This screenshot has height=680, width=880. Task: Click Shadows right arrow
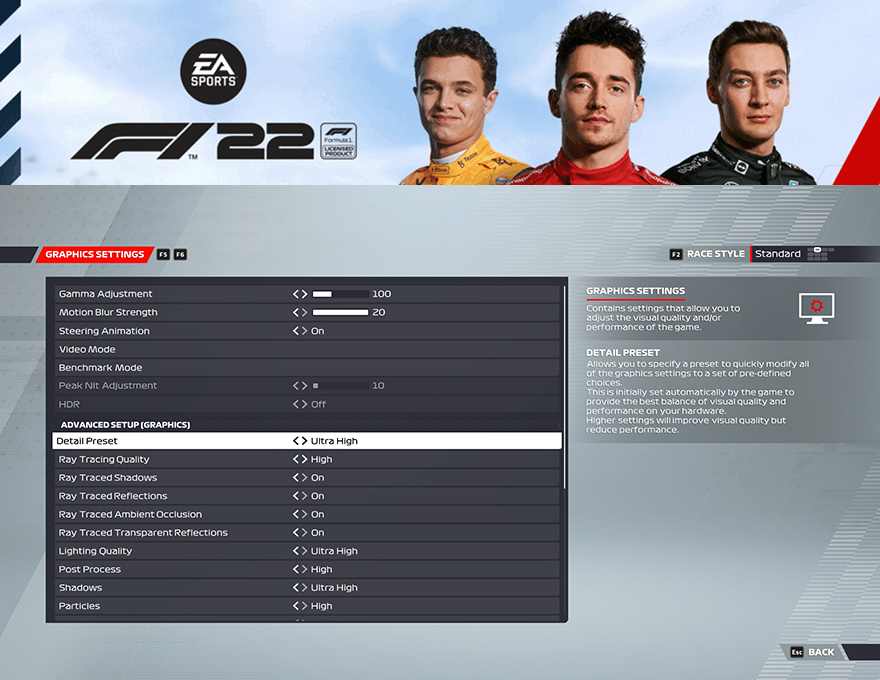tap(304, 587)
